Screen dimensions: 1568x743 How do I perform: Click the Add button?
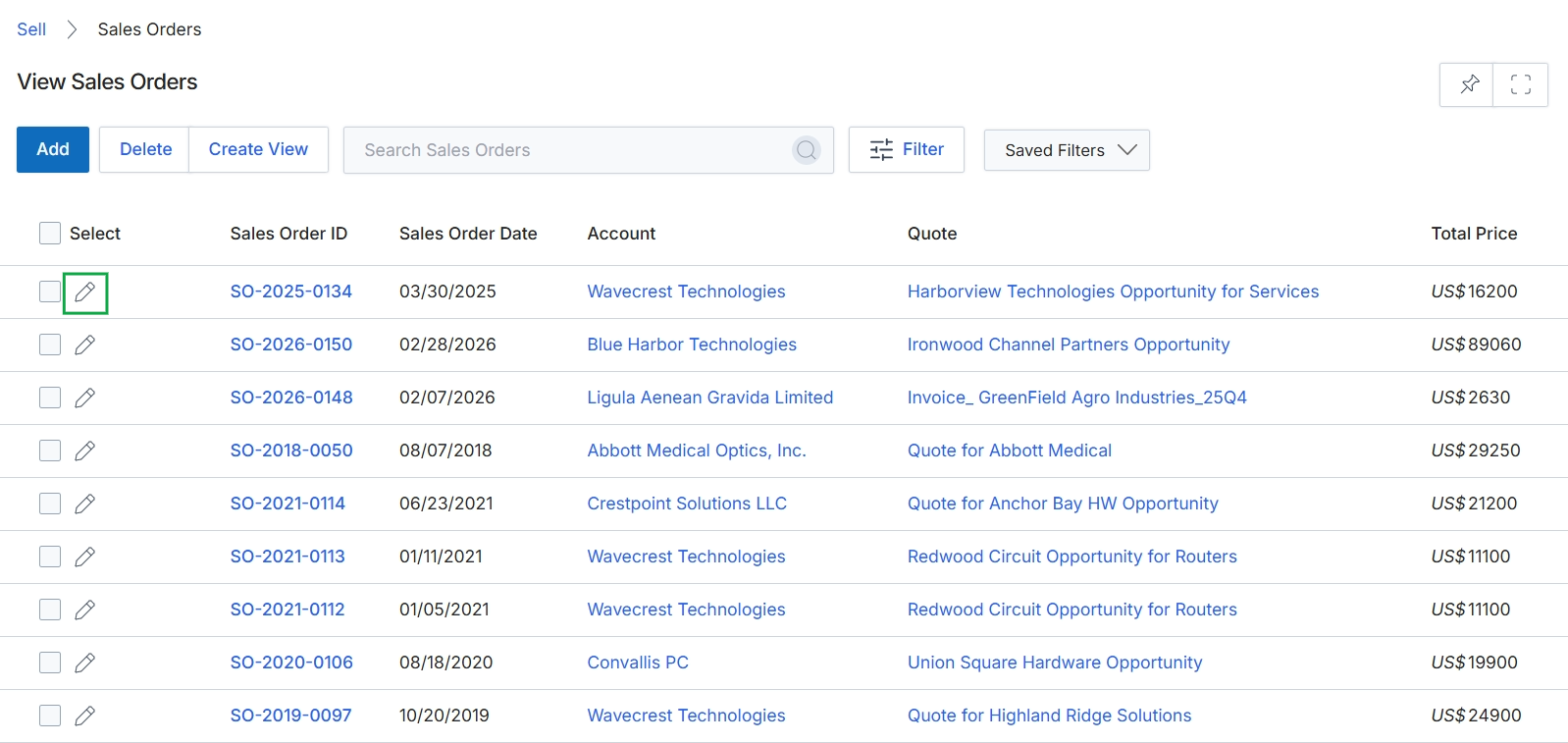coord(53,149)
